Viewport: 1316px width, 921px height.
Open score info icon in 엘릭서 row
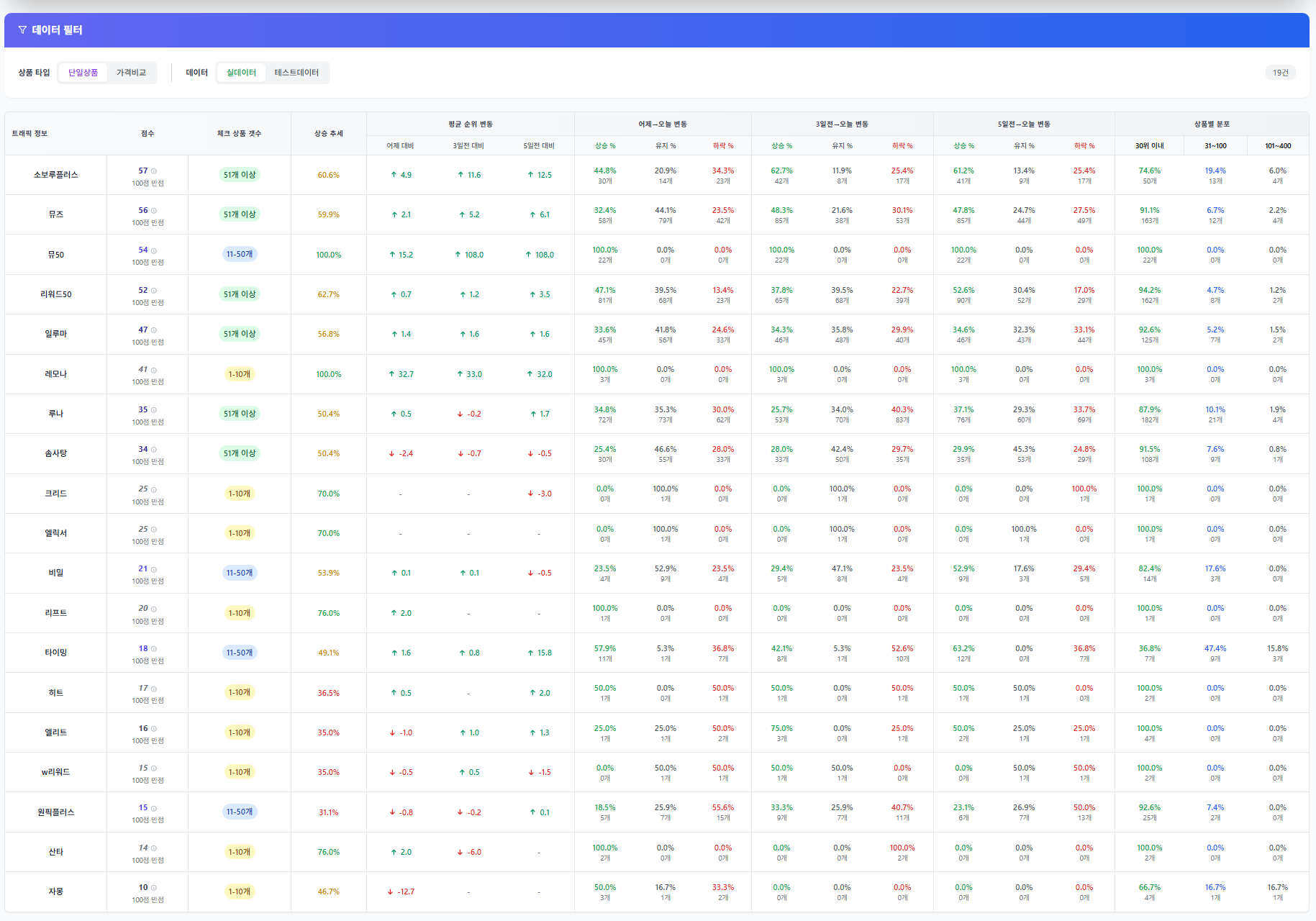pyautogui.click(x=154, y=530)
